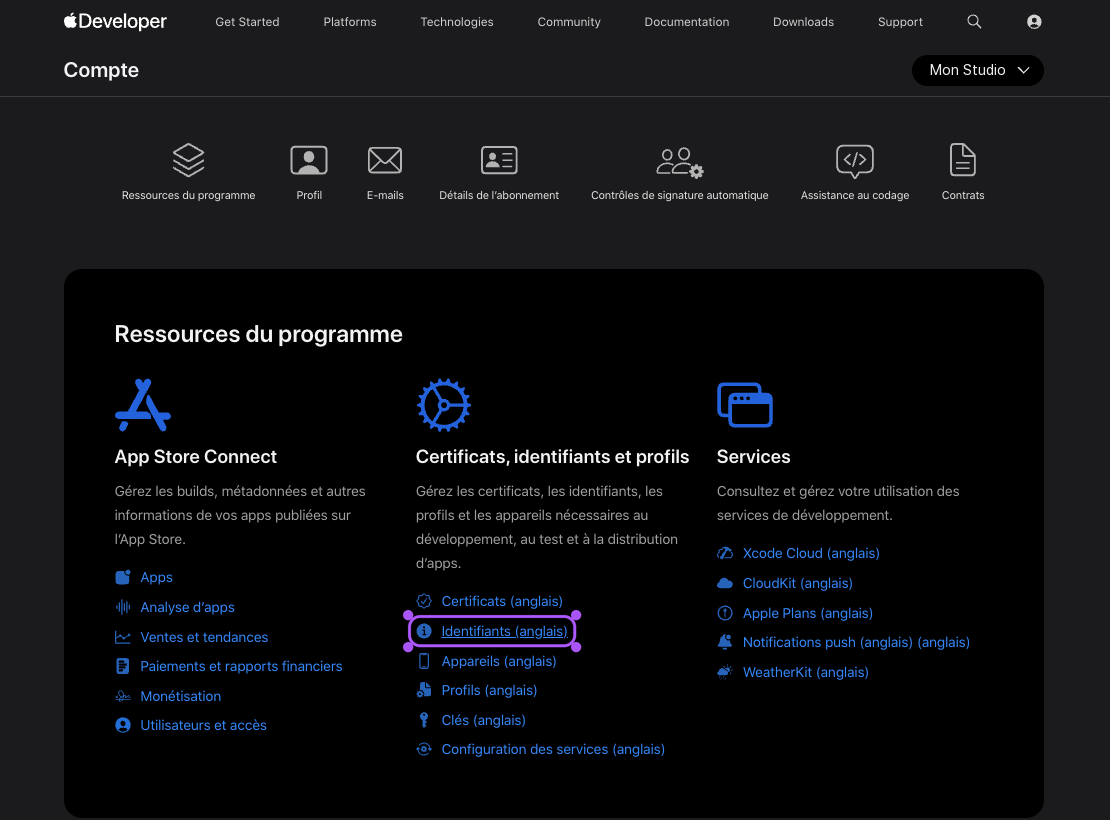Go to the Apple Developer logo home
This screenshot has width=1110, height=820.
(115, 21)
